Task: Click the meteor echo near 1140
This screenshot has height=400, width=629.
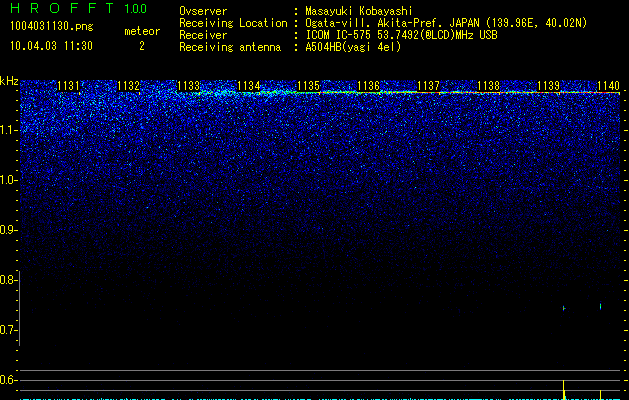Action: pos(601,307)
